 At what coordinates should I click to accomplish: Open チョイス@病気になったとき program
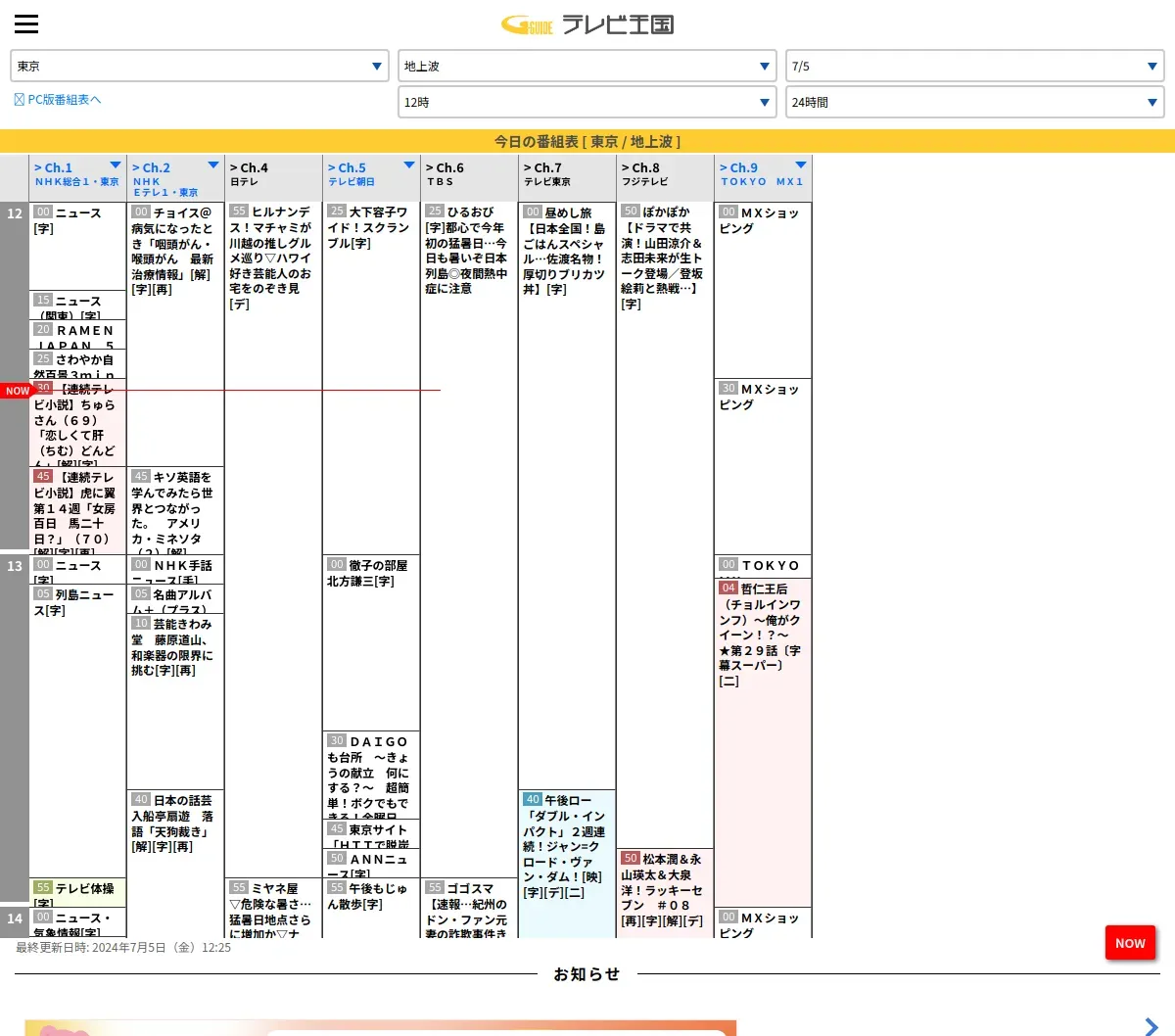[x=175, y=335]
